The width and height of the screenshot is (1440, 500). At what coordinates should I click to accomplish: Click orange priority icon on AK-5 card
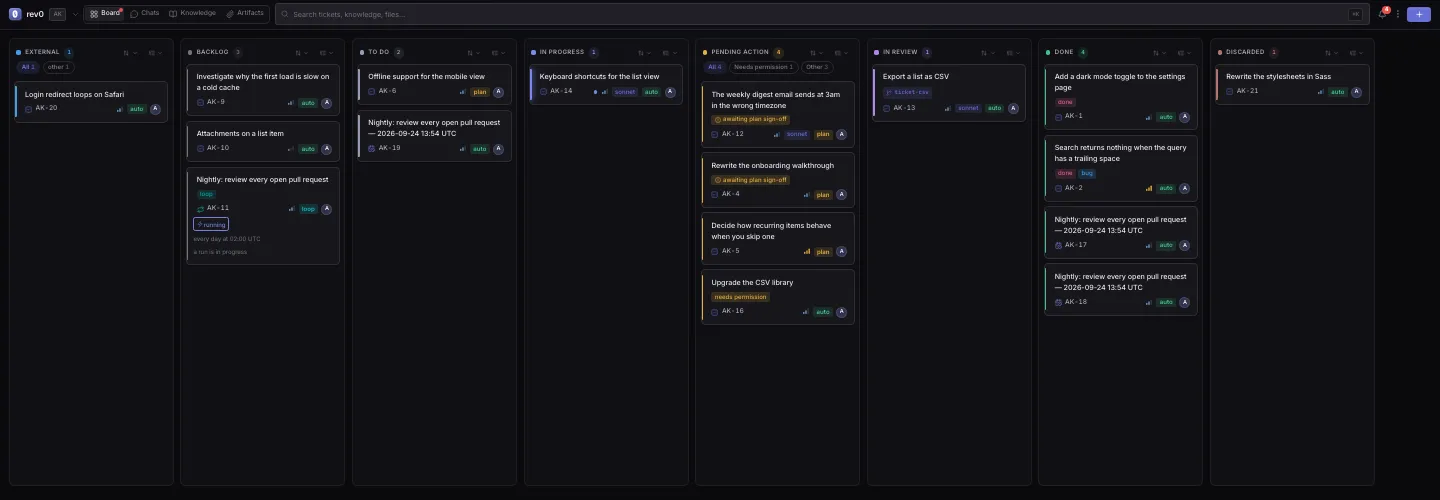click(x=807, y=251)
